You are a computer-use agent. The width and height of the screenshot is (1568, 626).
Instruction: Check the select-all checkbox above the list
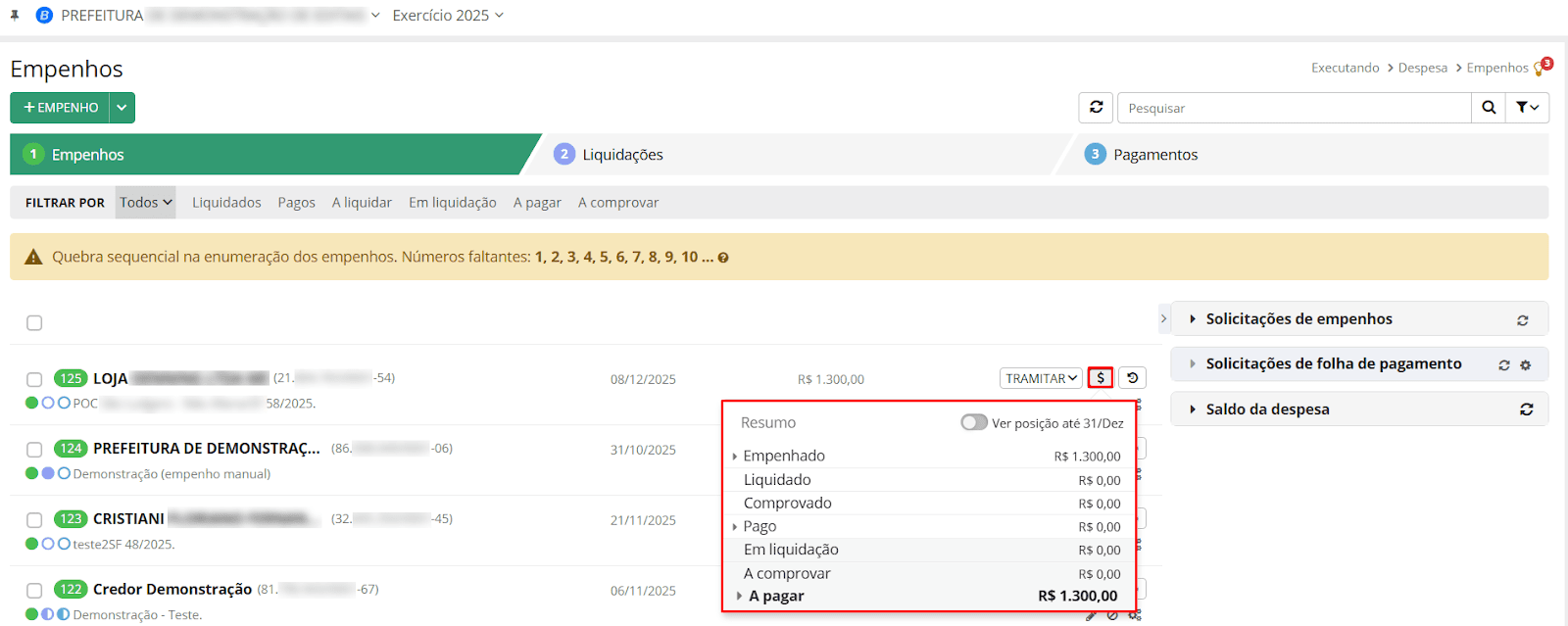tap(34, 323)
